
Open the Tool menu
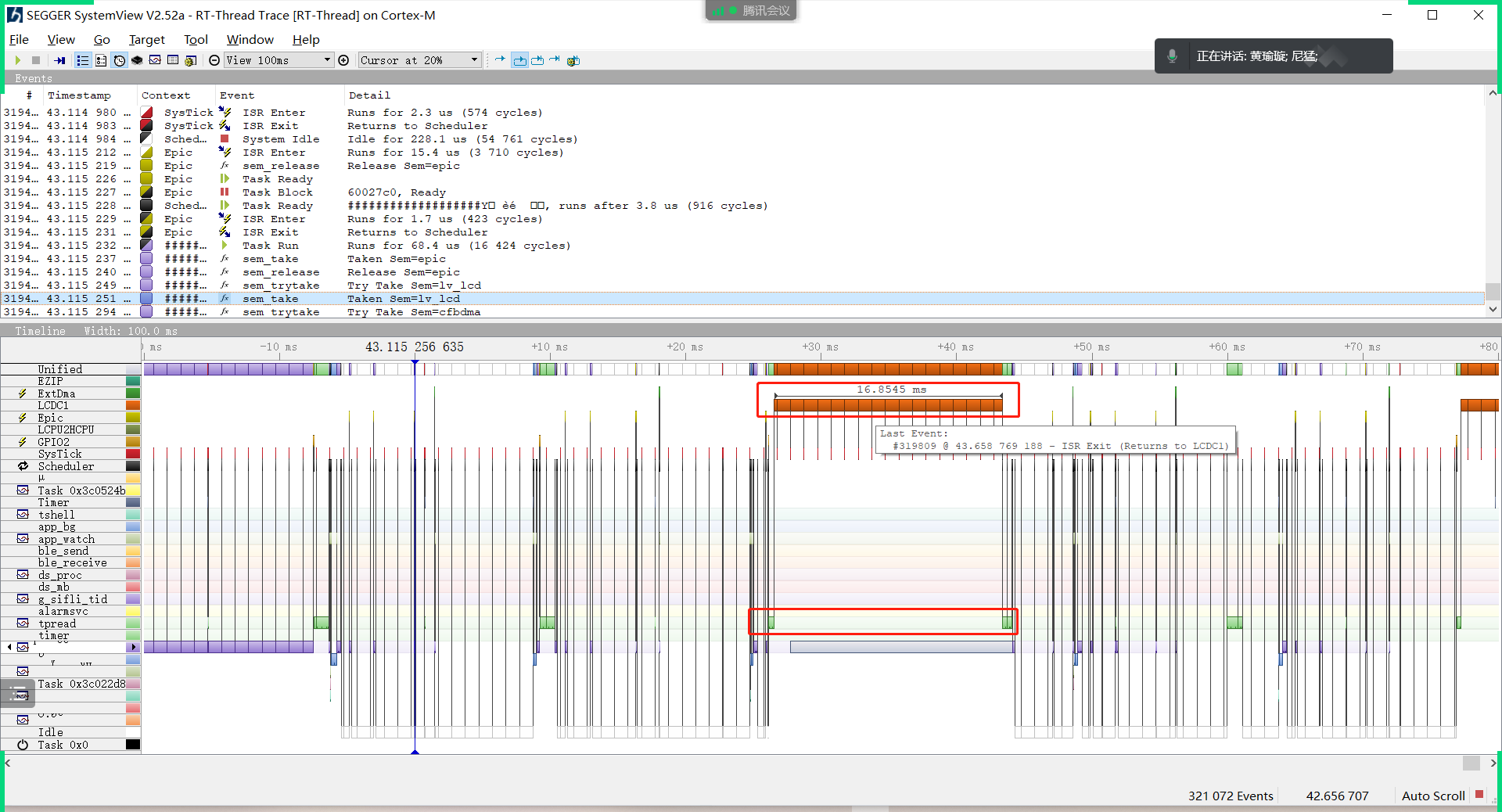[196, 40]
